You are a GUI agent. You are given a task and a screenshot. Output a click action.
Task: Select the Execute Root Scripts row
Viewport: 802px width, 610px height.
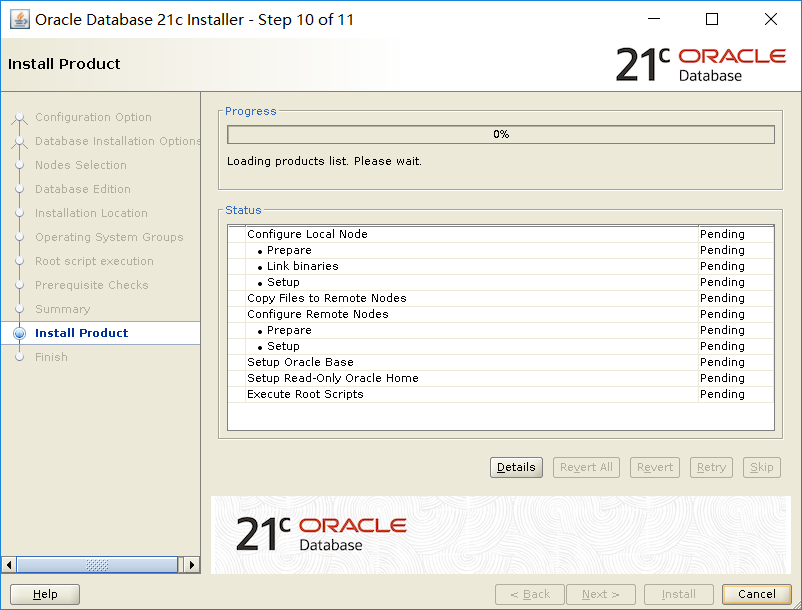[x=501, y=394]
